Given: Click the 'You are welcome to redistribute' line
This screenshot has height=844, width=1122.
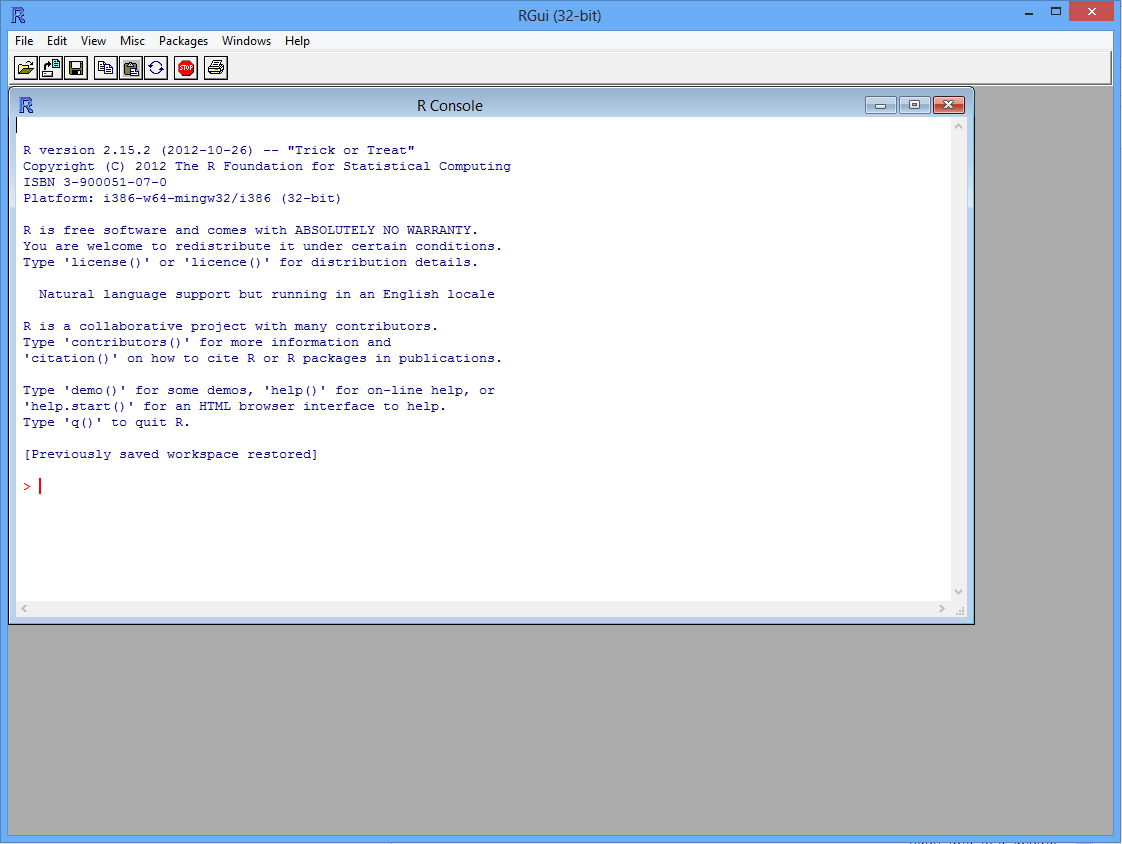Looking at the screenshot, I should click(x=263, y=246).
